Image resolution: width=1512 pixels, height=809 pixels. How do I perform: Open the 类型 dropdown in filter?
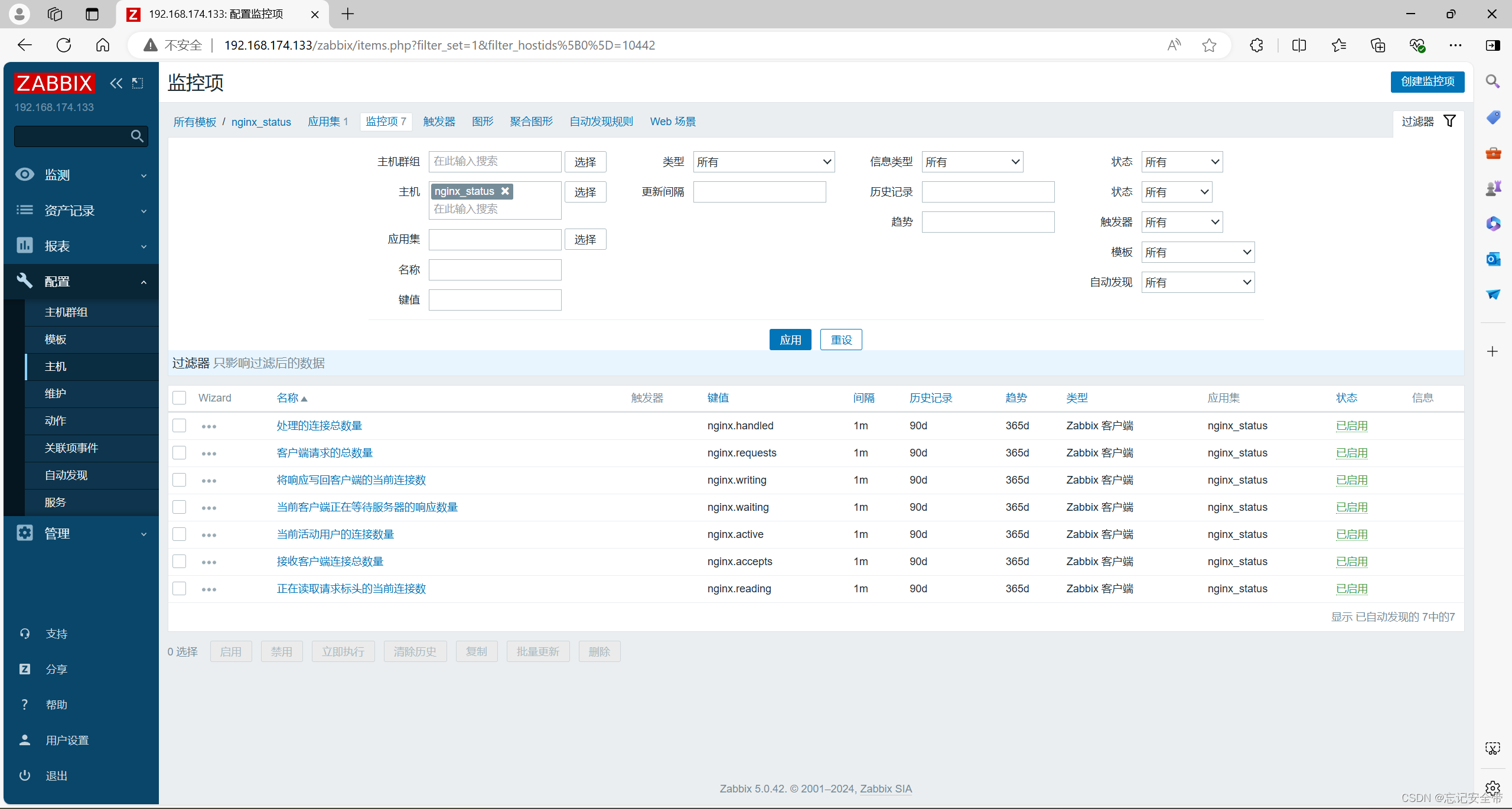tap(764, 162)
